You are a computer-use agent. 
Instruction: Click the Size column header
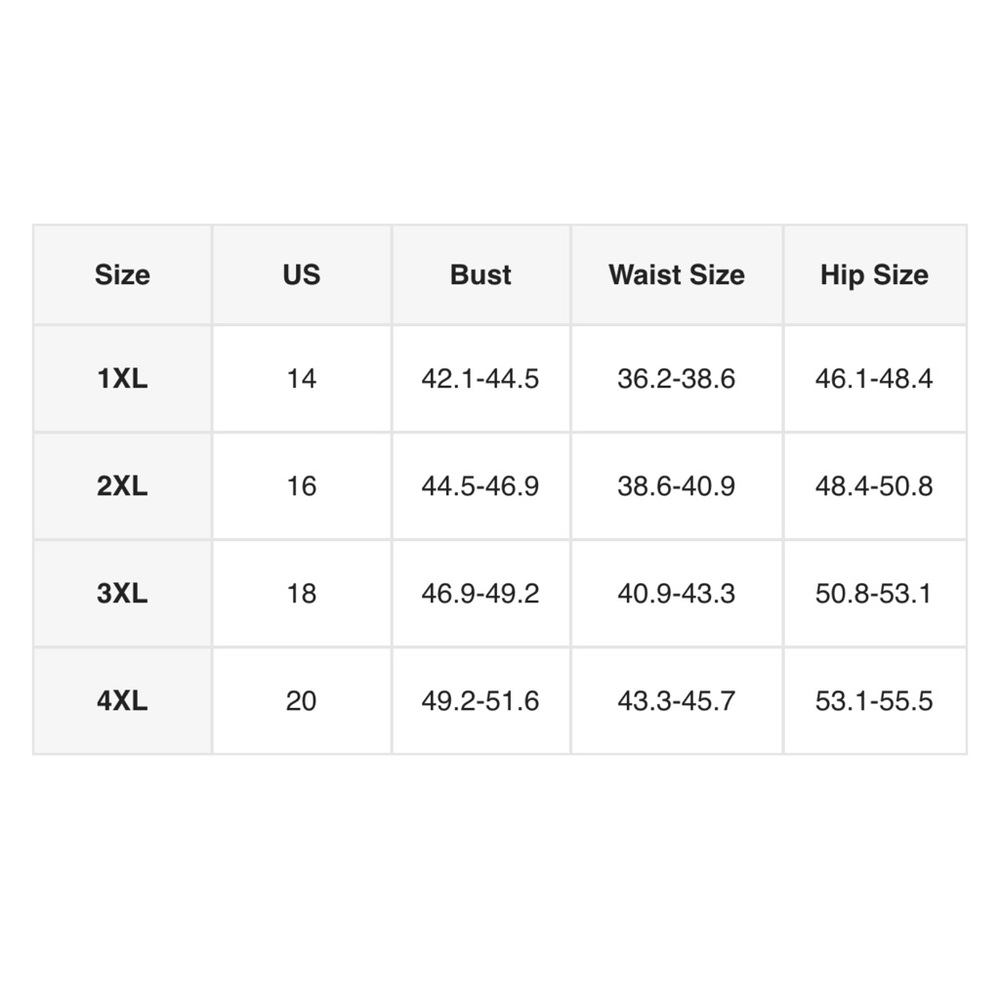click(x=122, y=275)
